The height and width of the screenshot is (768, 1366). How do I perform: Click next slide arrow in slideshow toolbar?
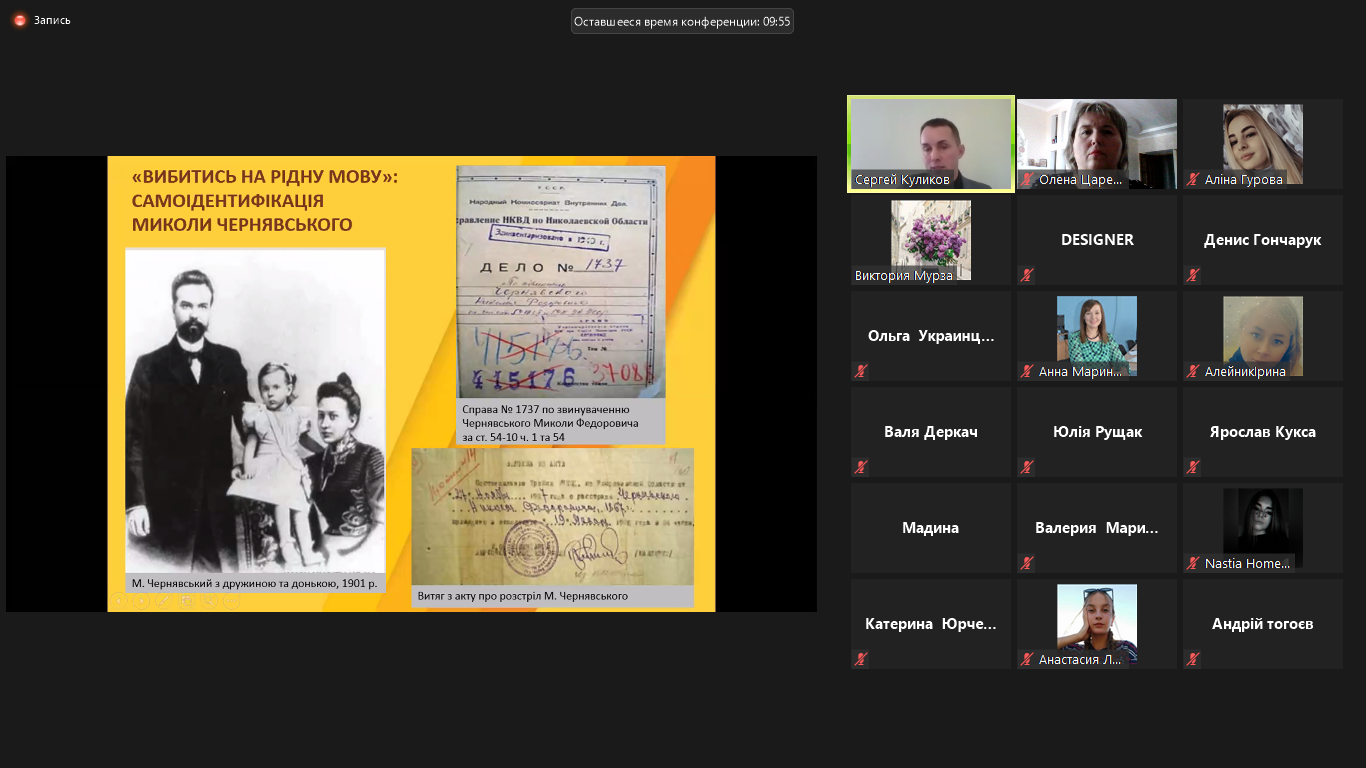click(142, 601)
